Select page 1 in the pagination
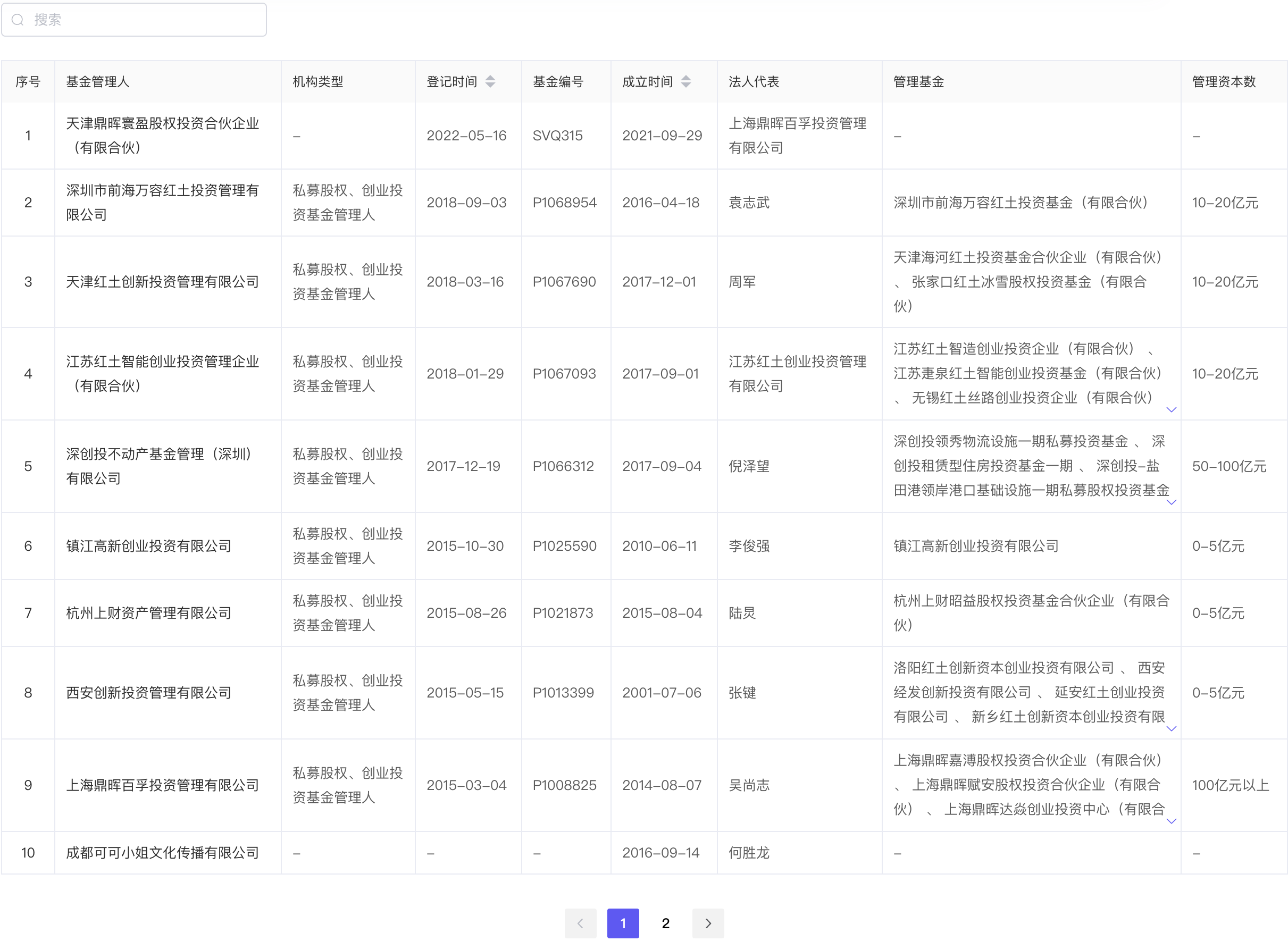The height and width of the screenshot is (941, 1288). [623, 923]
